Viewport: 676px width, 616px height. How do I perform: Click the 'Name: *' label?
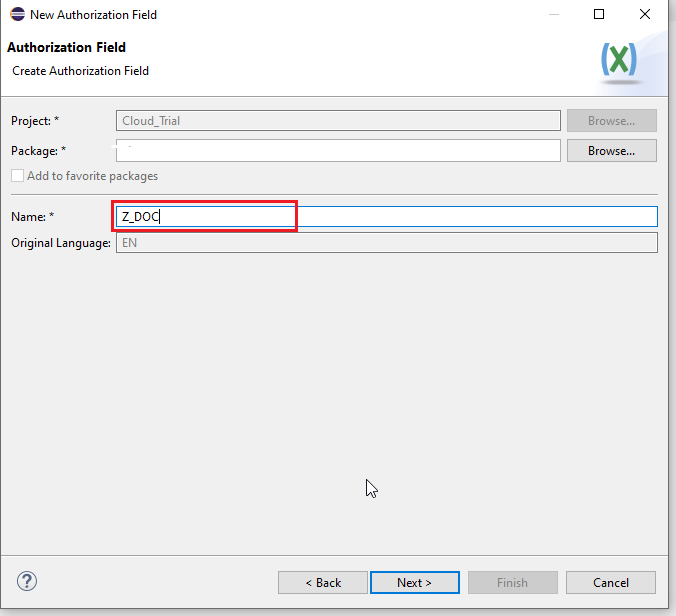click(x=33, y=216)
